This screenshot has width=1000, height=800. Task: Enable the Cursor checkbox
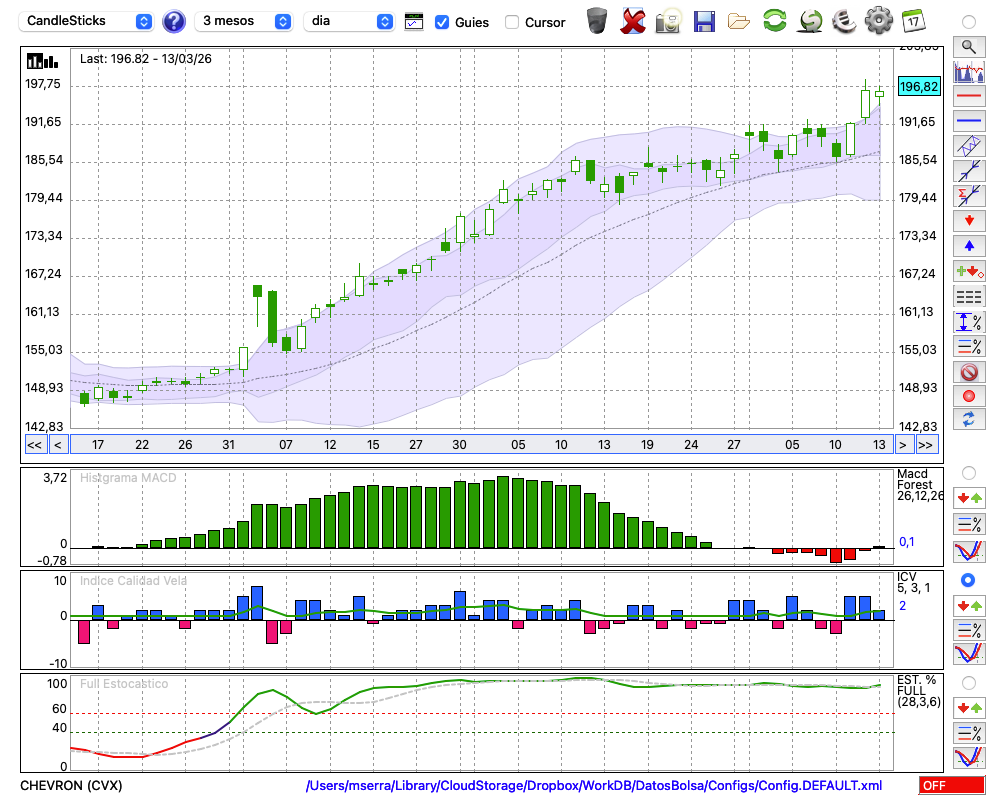pyautogui.click(x=512, y=22)
